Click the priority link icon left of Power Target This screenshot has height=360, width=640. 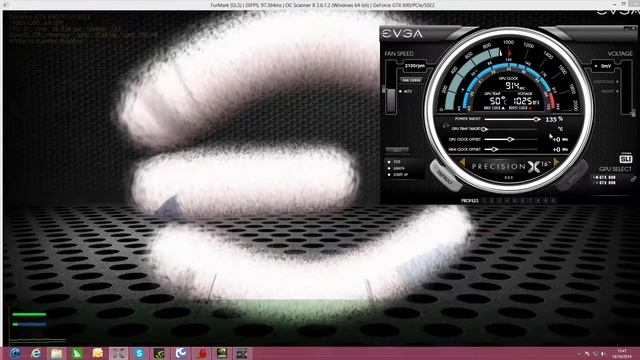pos(446,125)
